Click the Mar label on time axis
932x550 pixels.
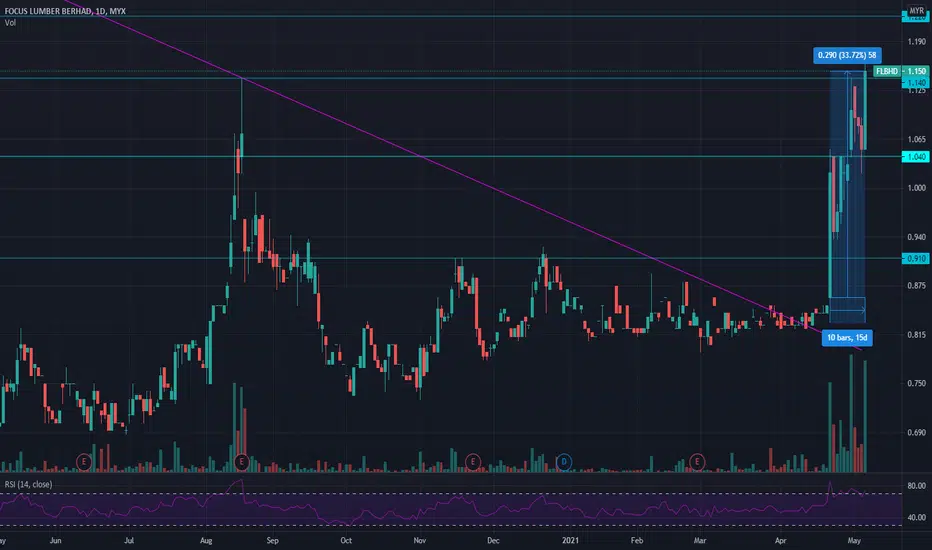[x=700, y=540]
